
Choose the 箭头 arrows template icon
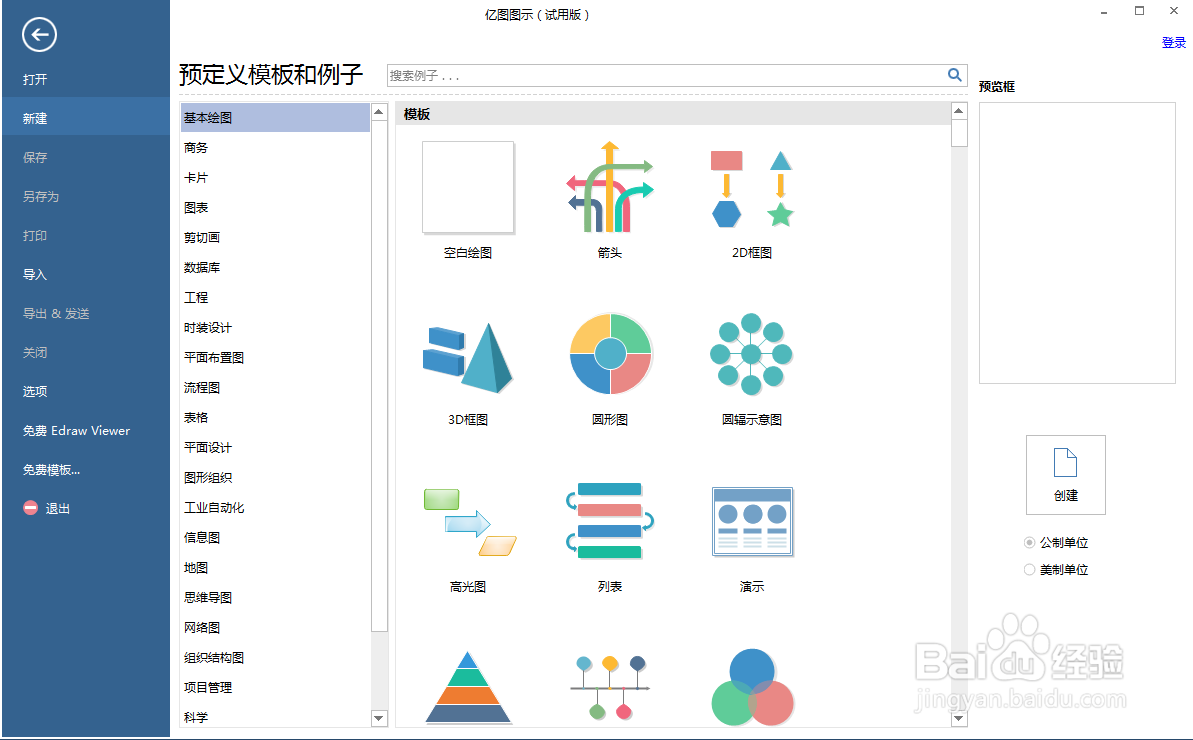pos(609,187)
